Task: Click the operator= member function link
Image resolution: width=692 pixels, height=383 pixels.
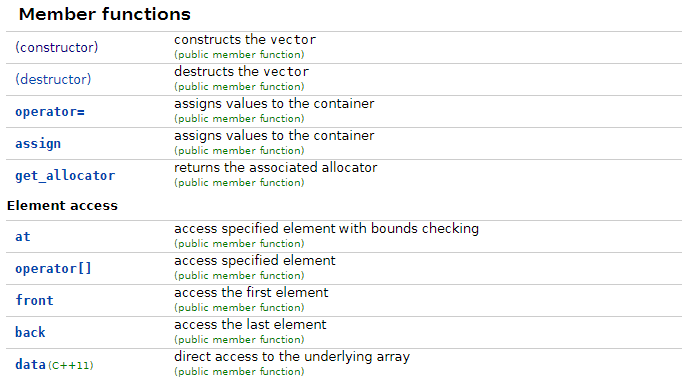Action: pyautogui.click(x=50, y=112)
